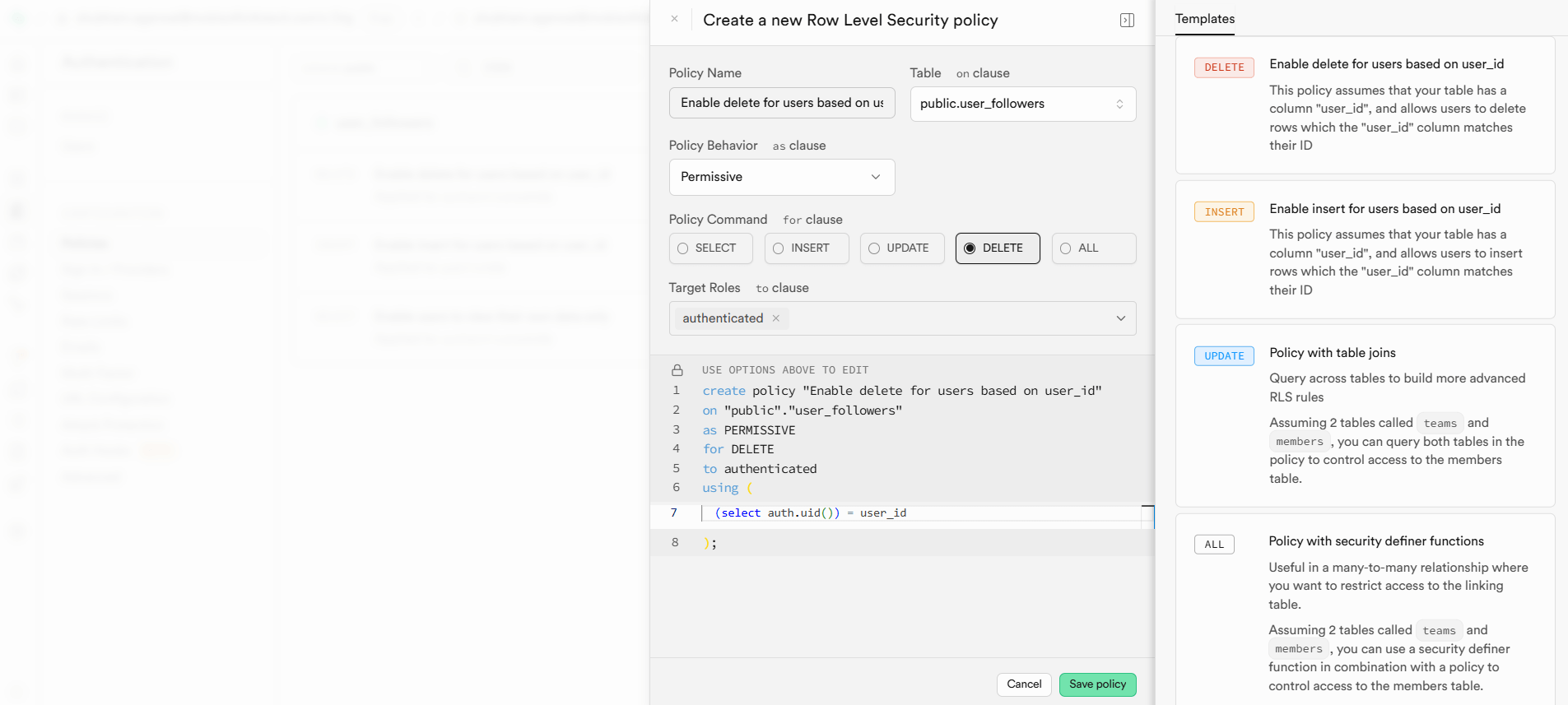Select the INSERT policy command
Image resolution: width=1568 pixels, height=705 pixels.
coord(807,248)
